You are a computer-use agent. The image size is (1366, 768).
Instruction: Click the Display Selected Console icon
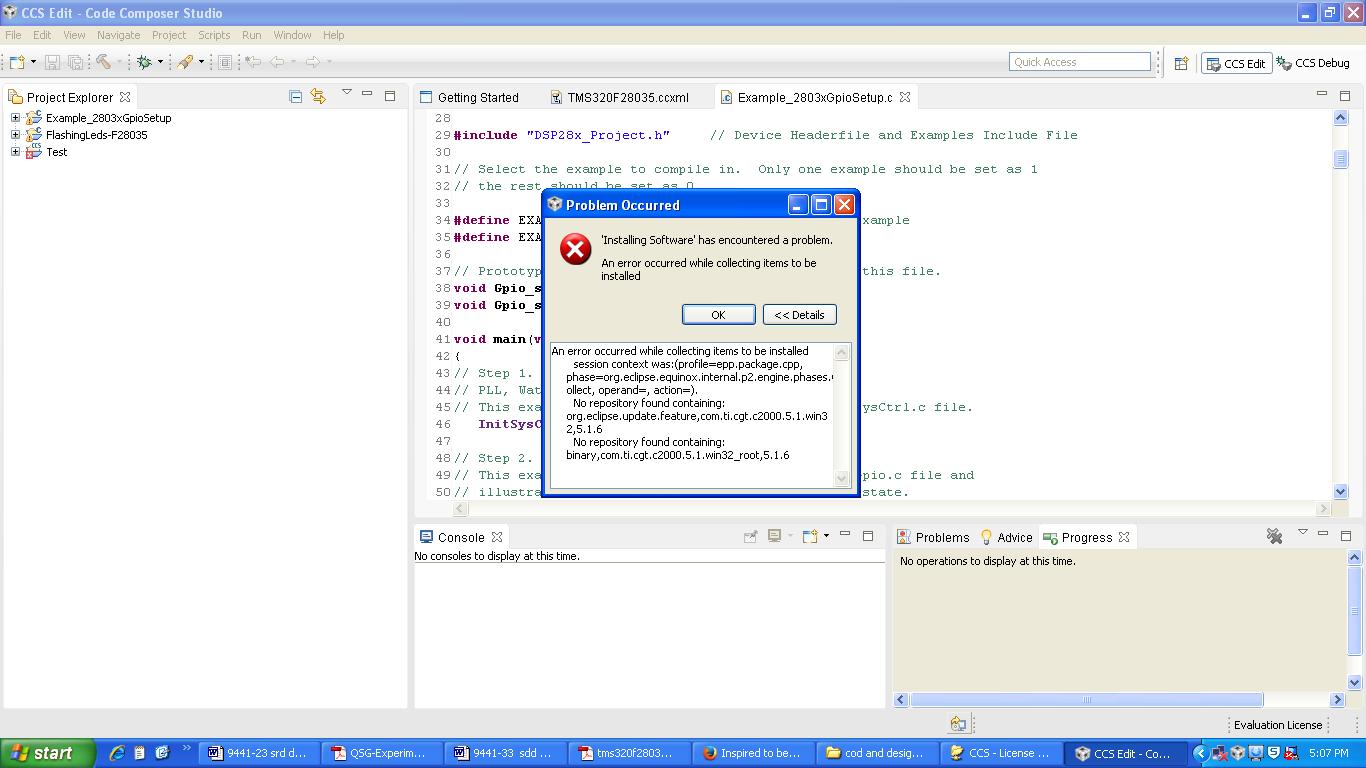point(774,536)
